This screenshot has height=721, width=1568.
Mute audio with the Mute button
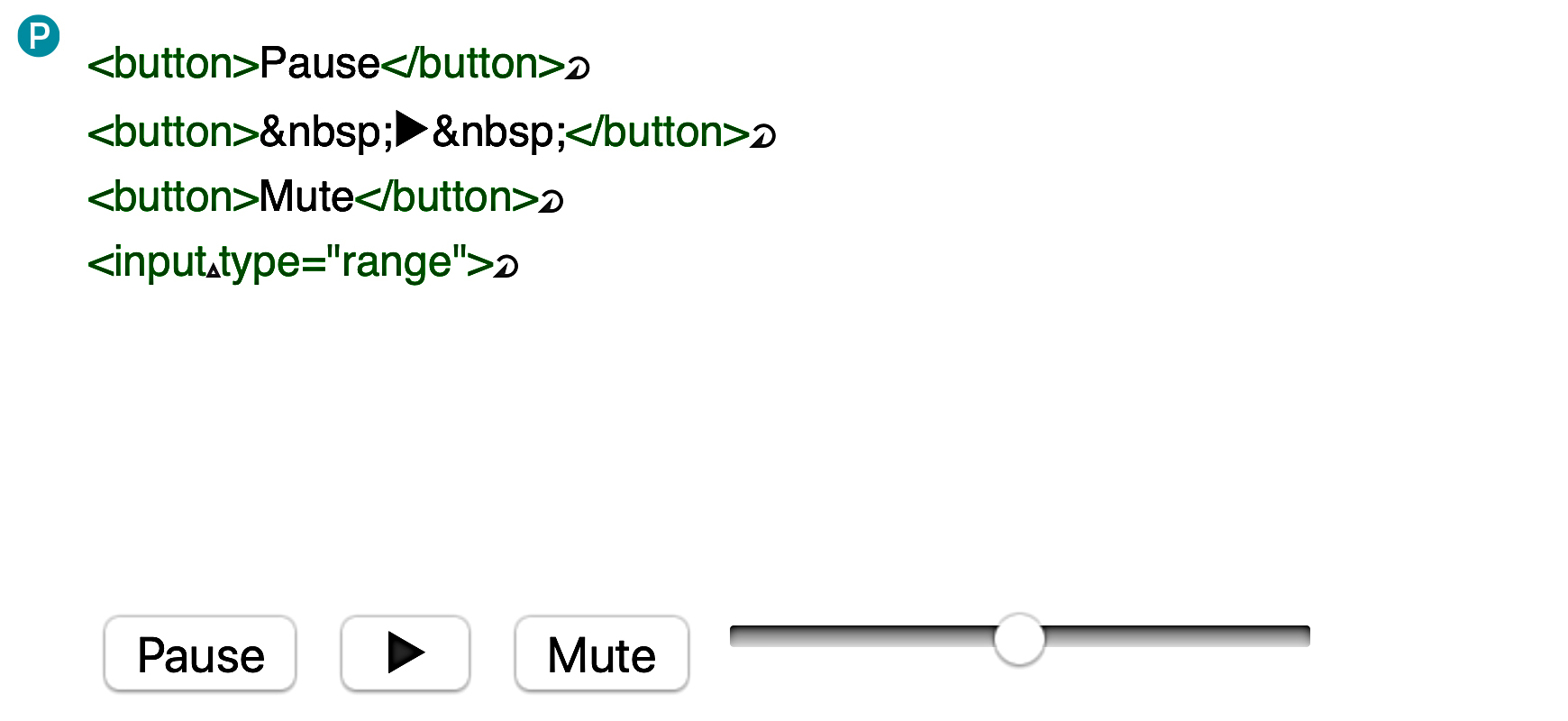point(601,653)
